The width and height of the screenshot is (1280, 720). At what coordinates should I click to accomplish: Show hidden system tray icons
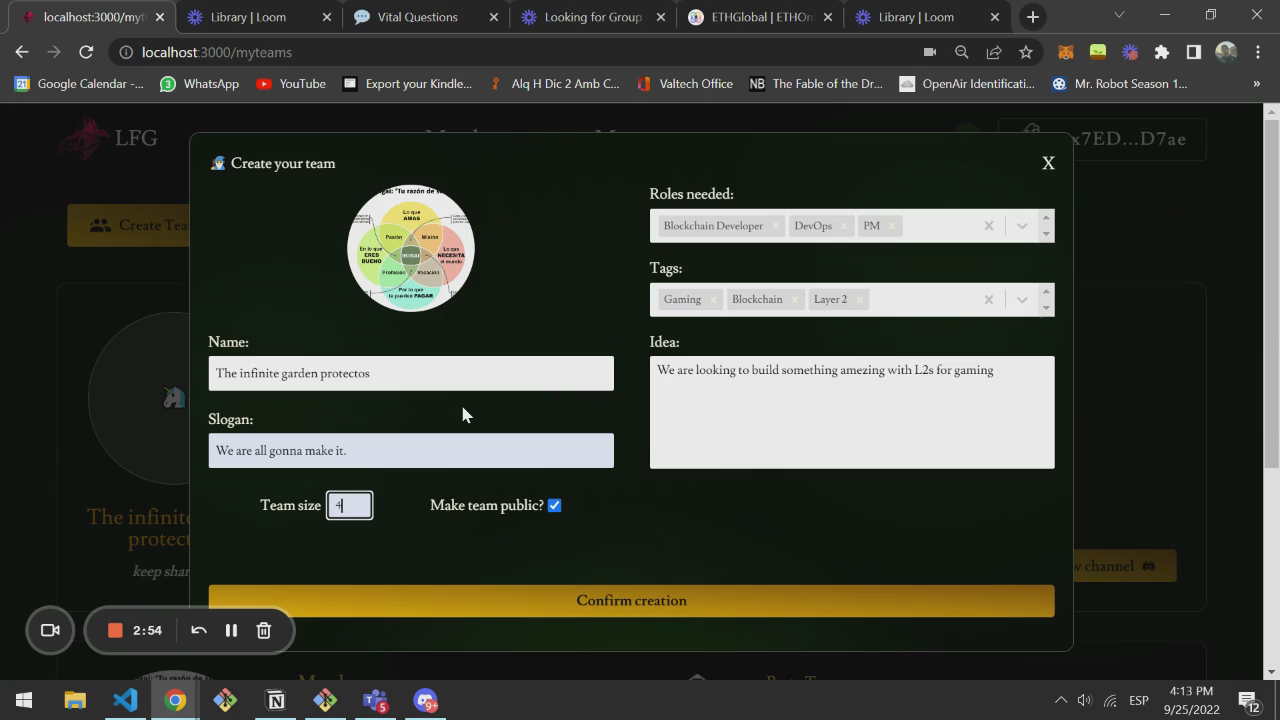click(1061, 700)
